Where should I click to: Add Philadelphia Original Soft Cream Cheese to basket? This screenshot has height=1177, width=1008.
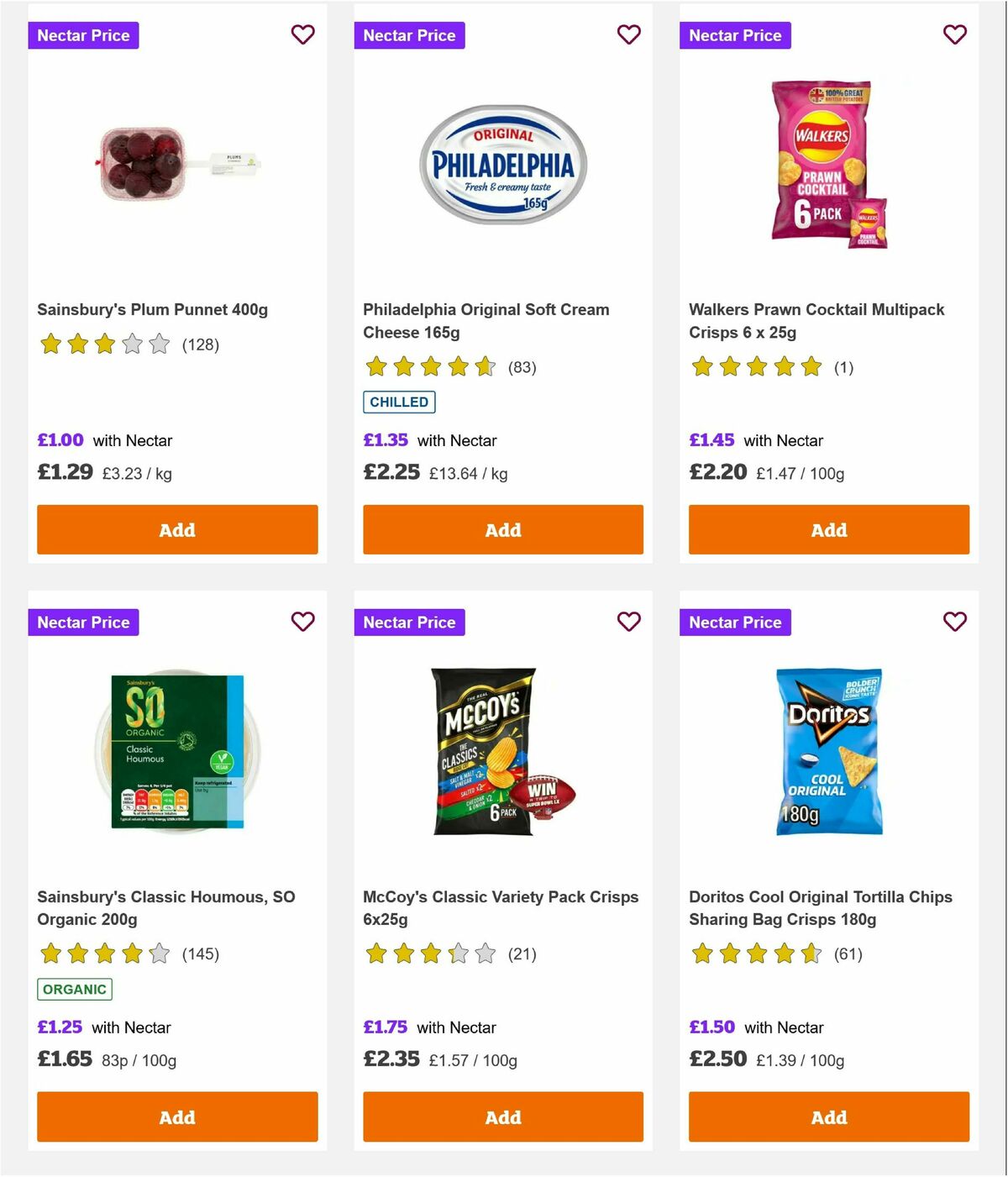point(502,529)
